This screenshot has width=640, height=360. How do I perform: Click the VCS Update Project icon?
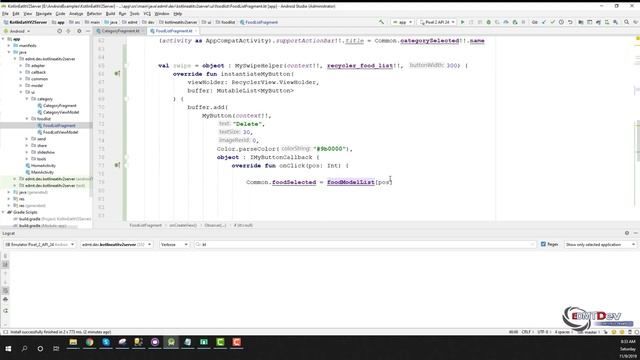coord(544,22)
